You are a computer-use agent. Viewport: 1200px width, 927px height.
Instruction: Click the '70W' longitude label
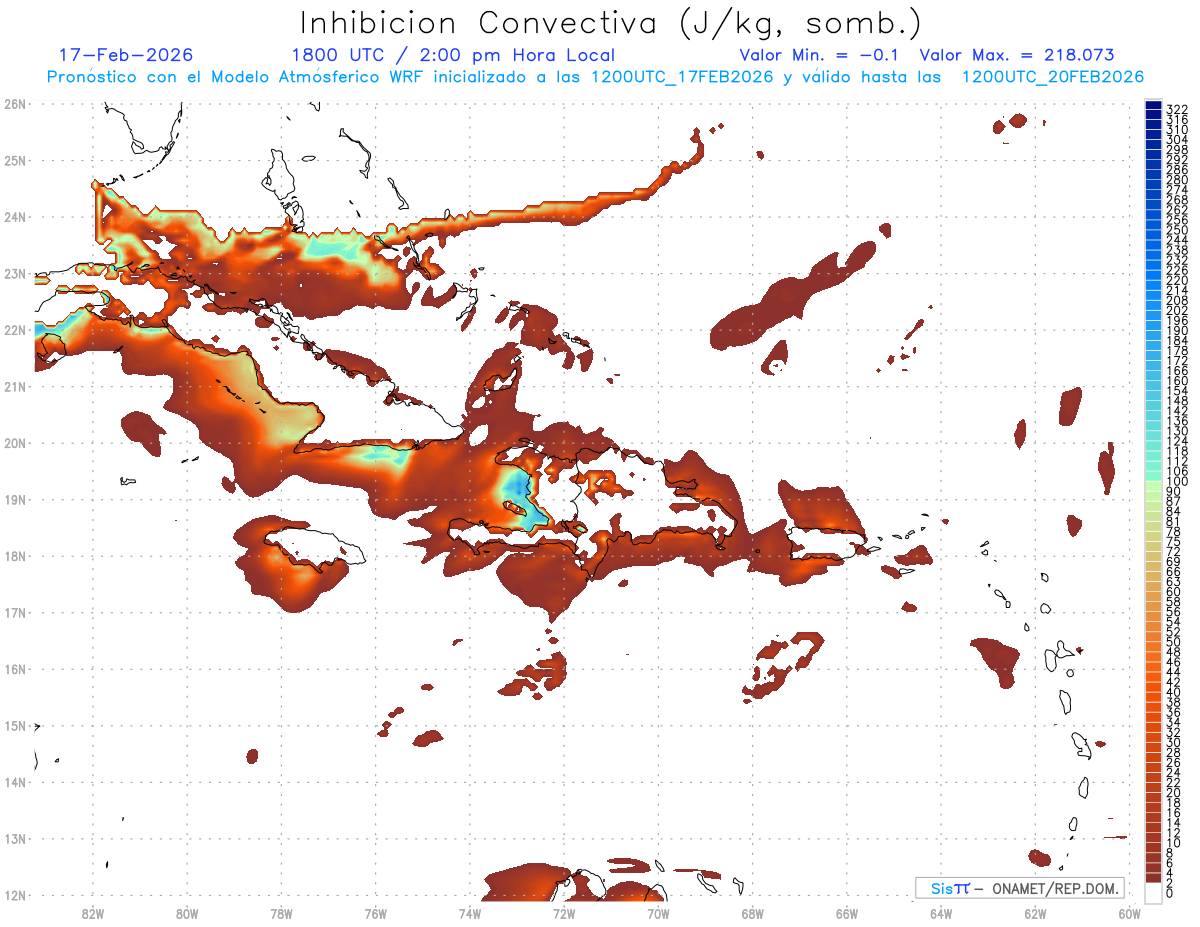(658, 913)
